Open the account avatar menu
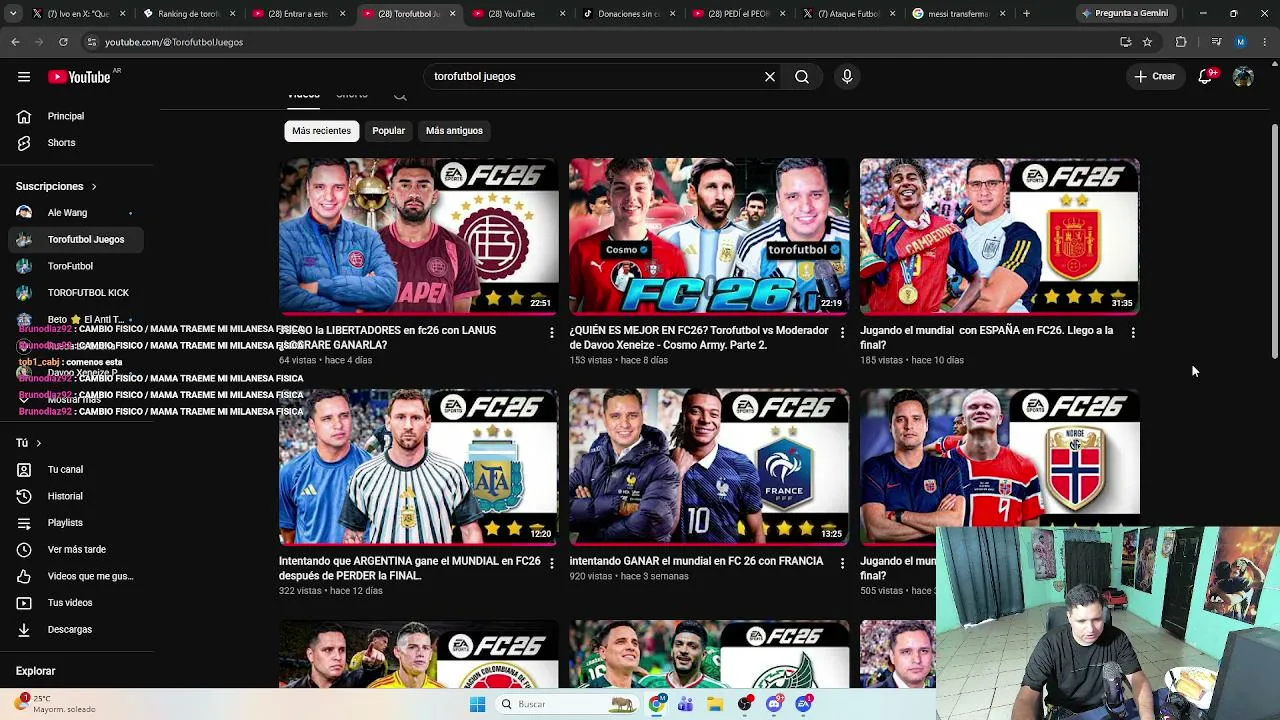Image resolution: width=1280 pixels, height=720 pixels. pyautogui.click(x=1243, y=77)
